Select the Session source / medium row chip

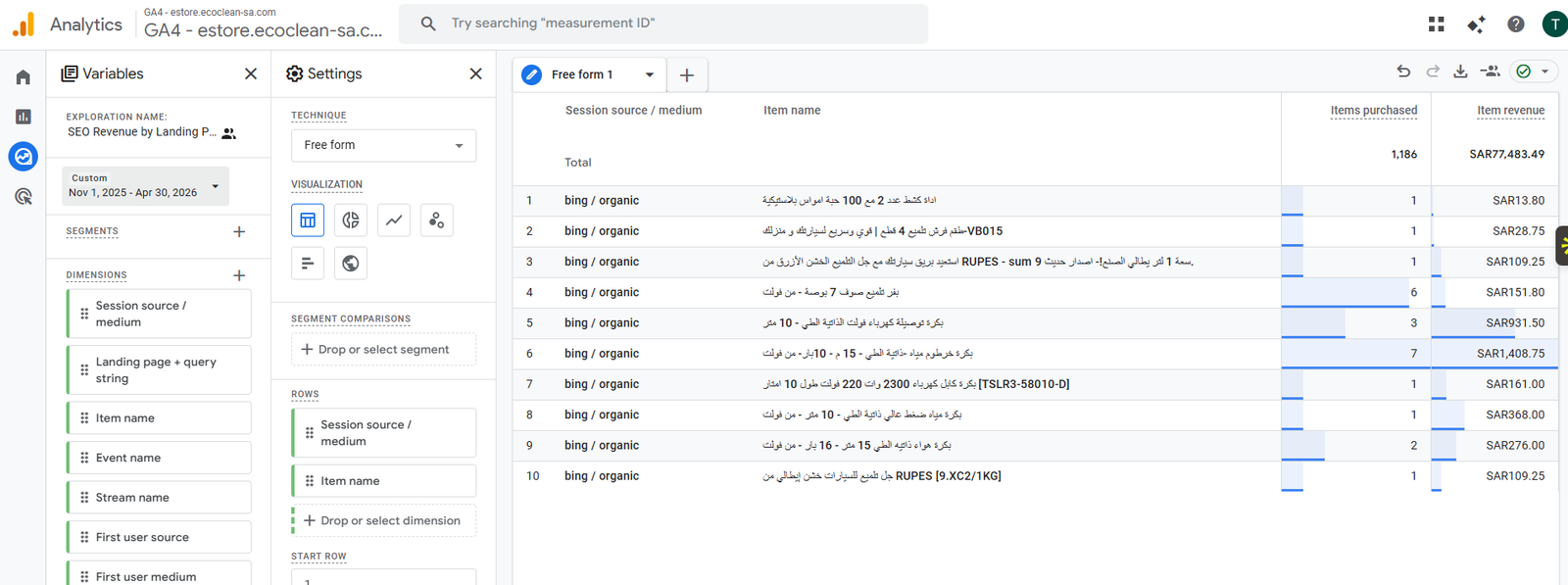[x=383, y=433]
